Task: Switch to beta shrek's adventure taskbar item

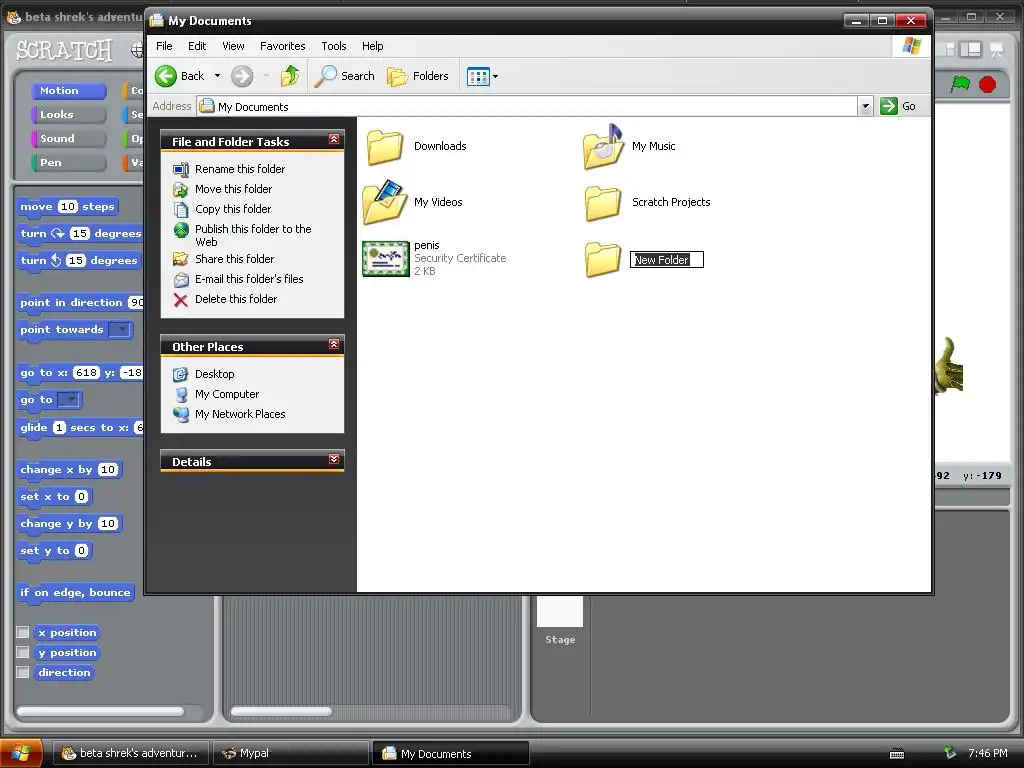Action: (x=130, y=754)
